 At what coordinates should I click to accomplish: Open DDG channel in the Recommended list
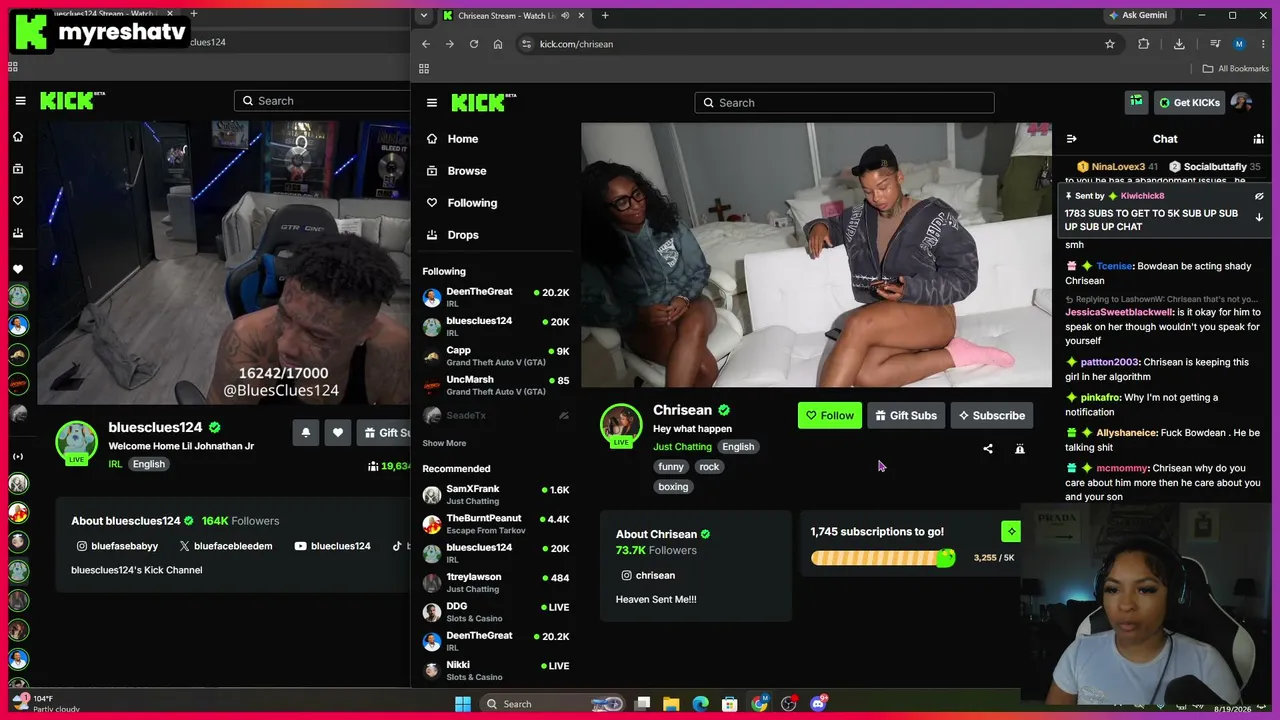coord(496,612)
